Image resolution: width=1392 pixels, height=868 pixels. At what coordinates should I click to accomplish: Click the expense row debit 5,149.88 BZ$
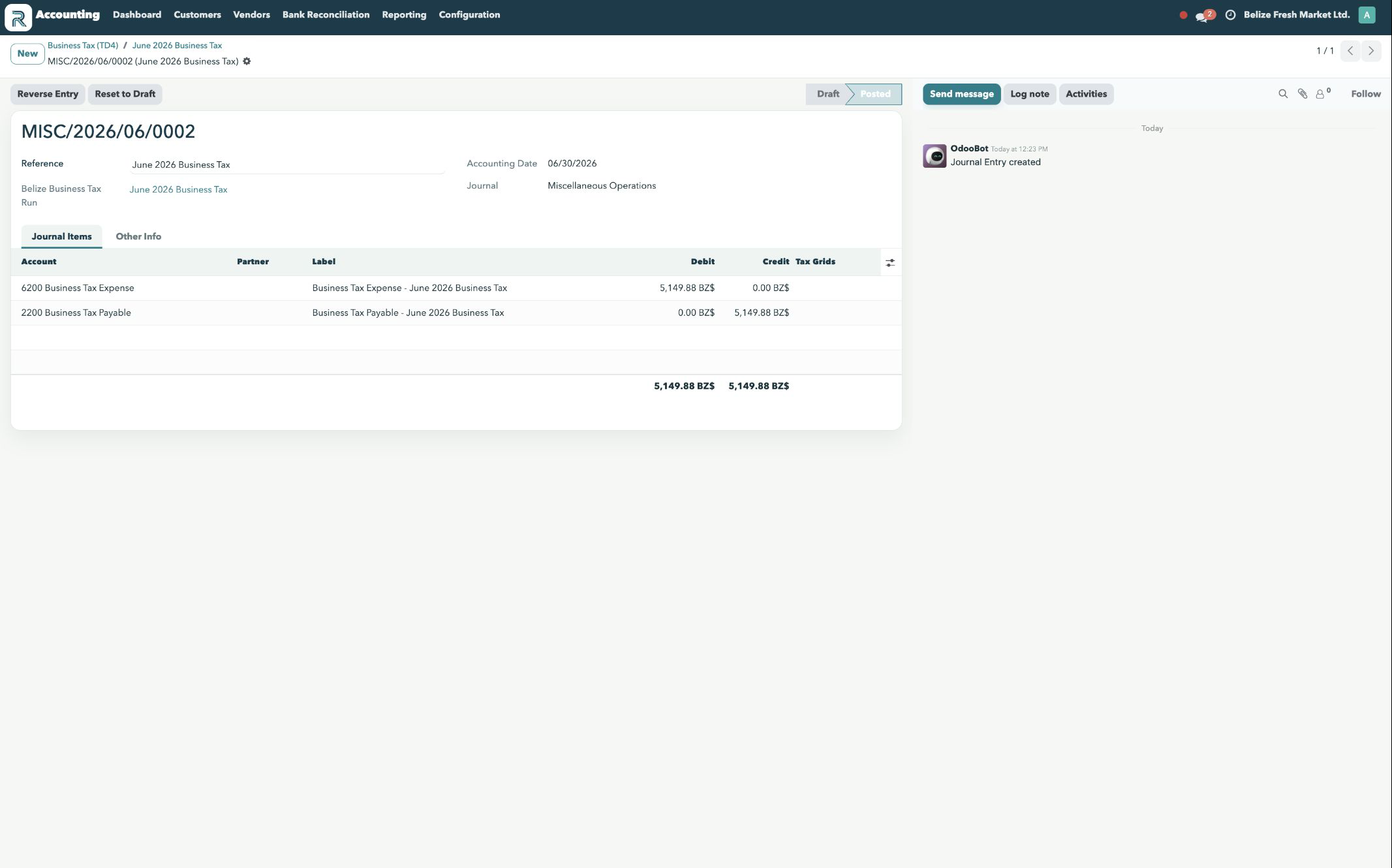click(687, 288)
